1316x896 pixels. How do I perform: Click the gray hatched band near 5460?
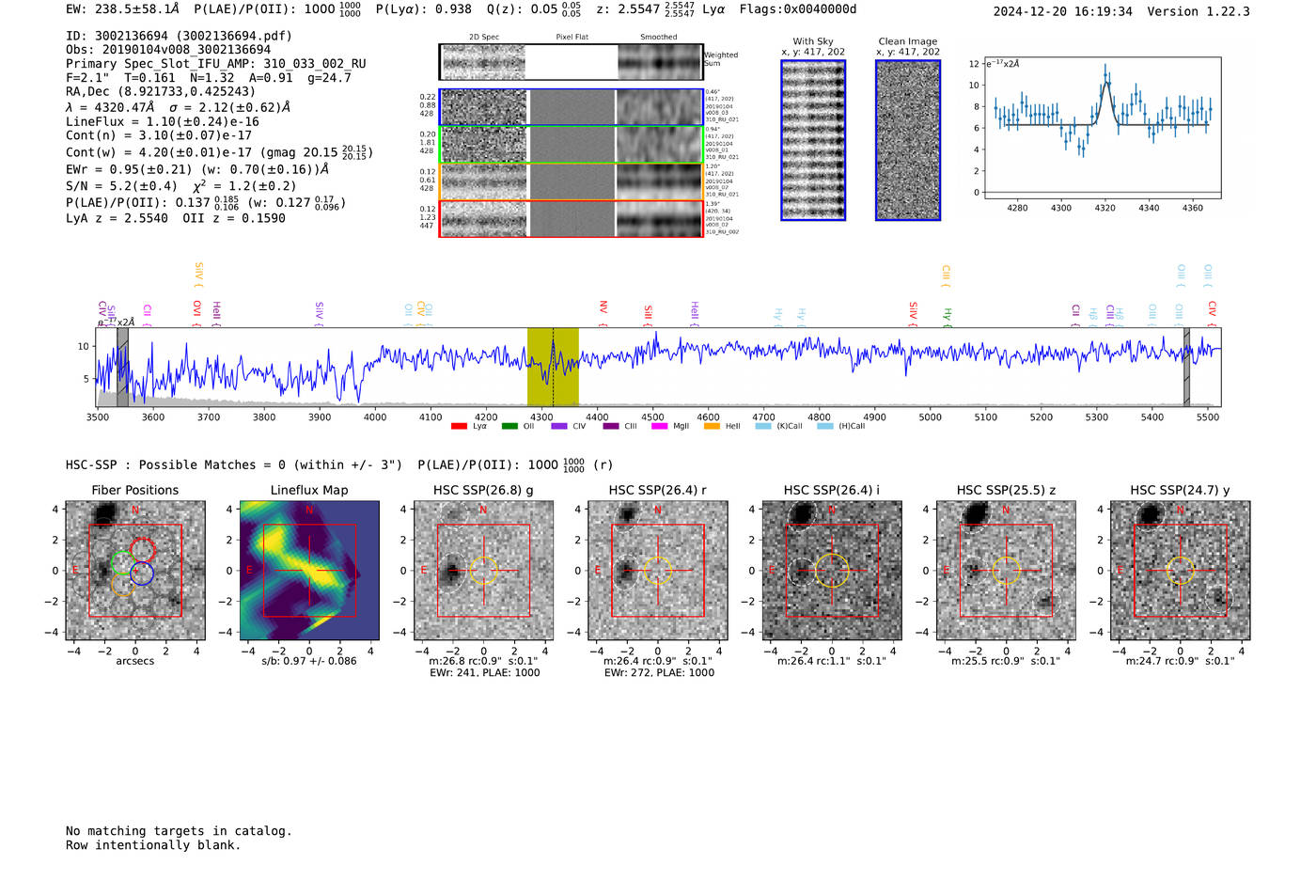(x=1186, y=367)
